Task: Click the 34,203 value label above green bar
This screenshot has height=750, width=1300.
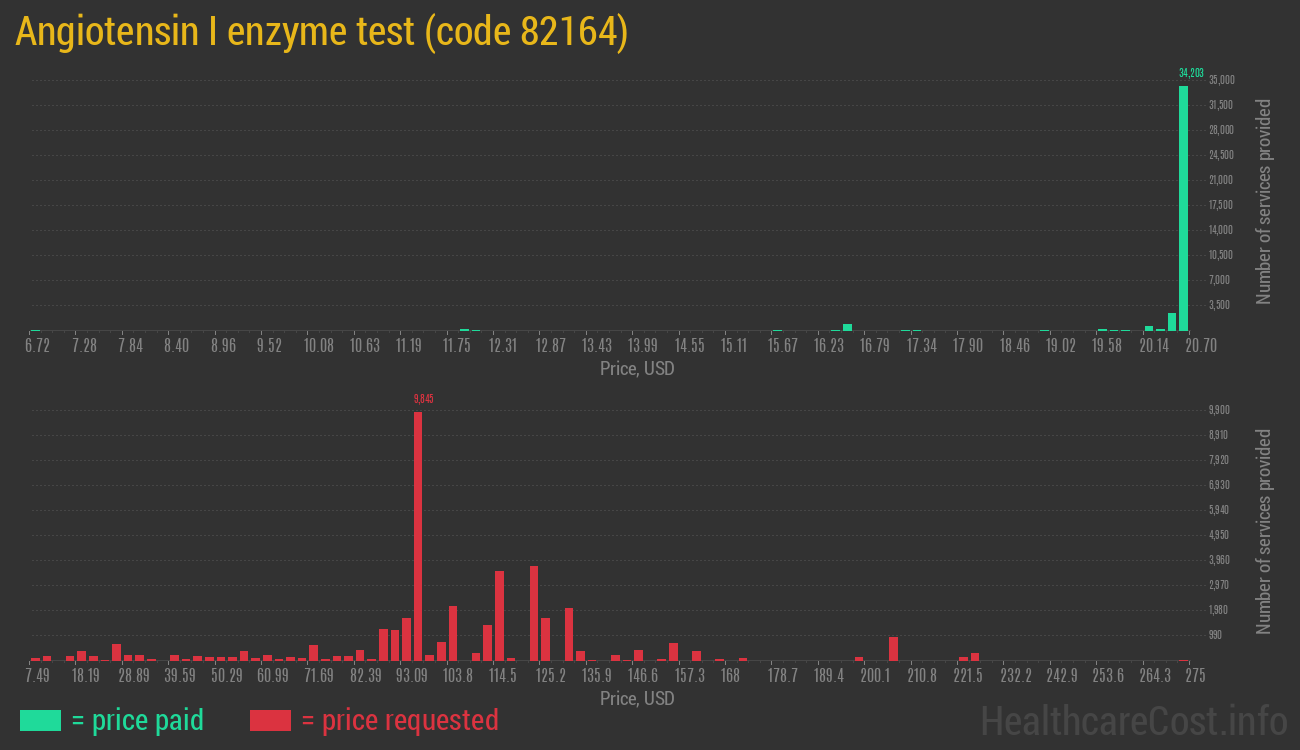Action: click(1190, 72)
